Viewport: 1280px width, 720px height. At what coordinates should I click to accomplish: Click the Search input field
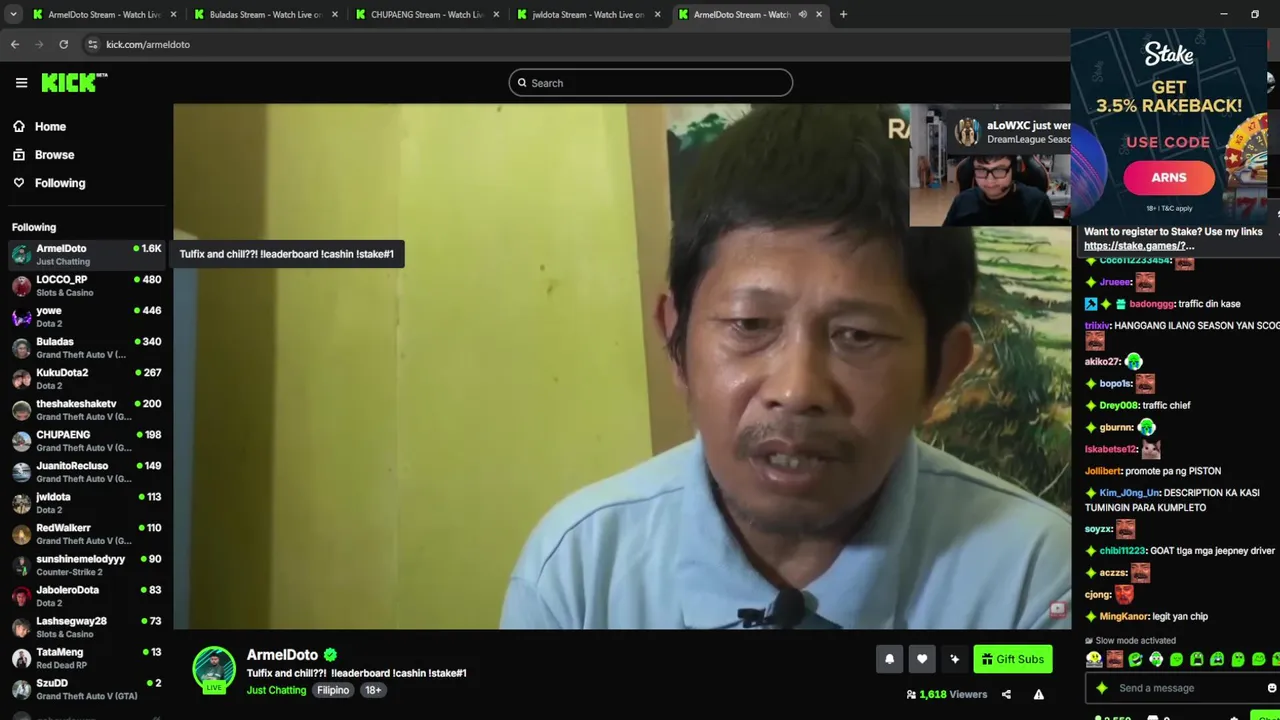pos(651,83)
